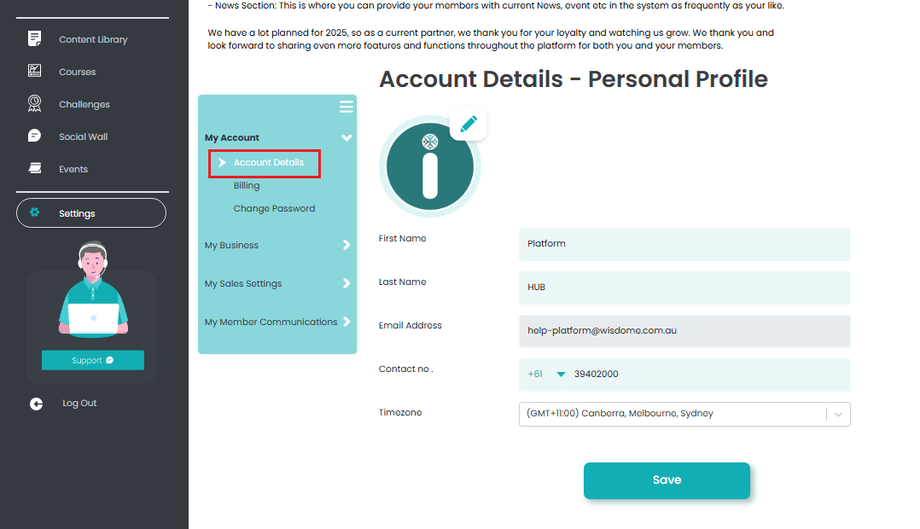Click the Log Out arrow icon

37,403
